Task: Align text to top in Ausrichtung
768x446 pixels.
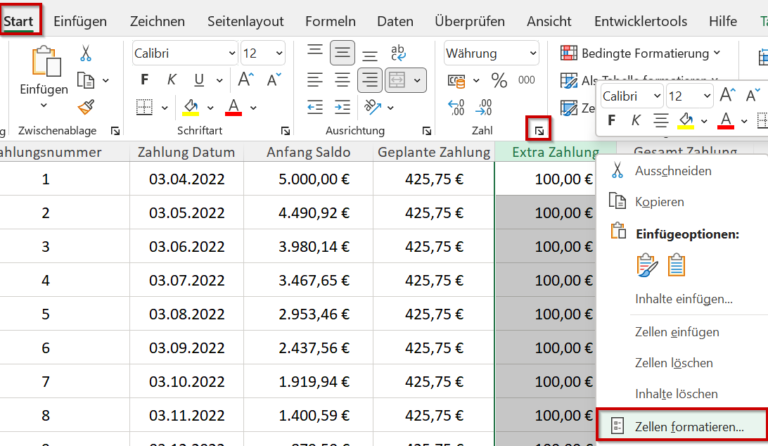Action: point(315,52)
